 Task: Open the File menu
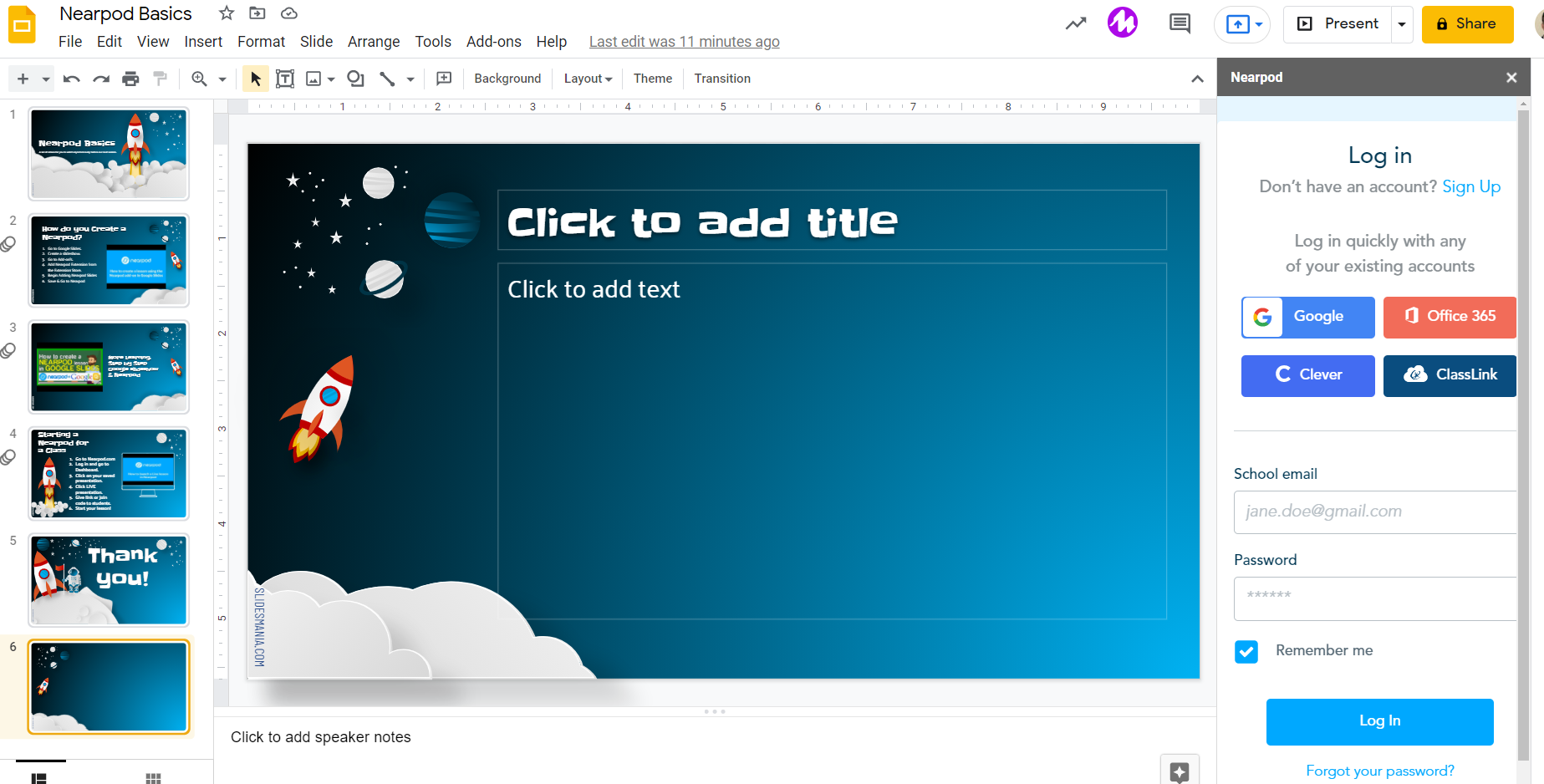click(70, 42)
